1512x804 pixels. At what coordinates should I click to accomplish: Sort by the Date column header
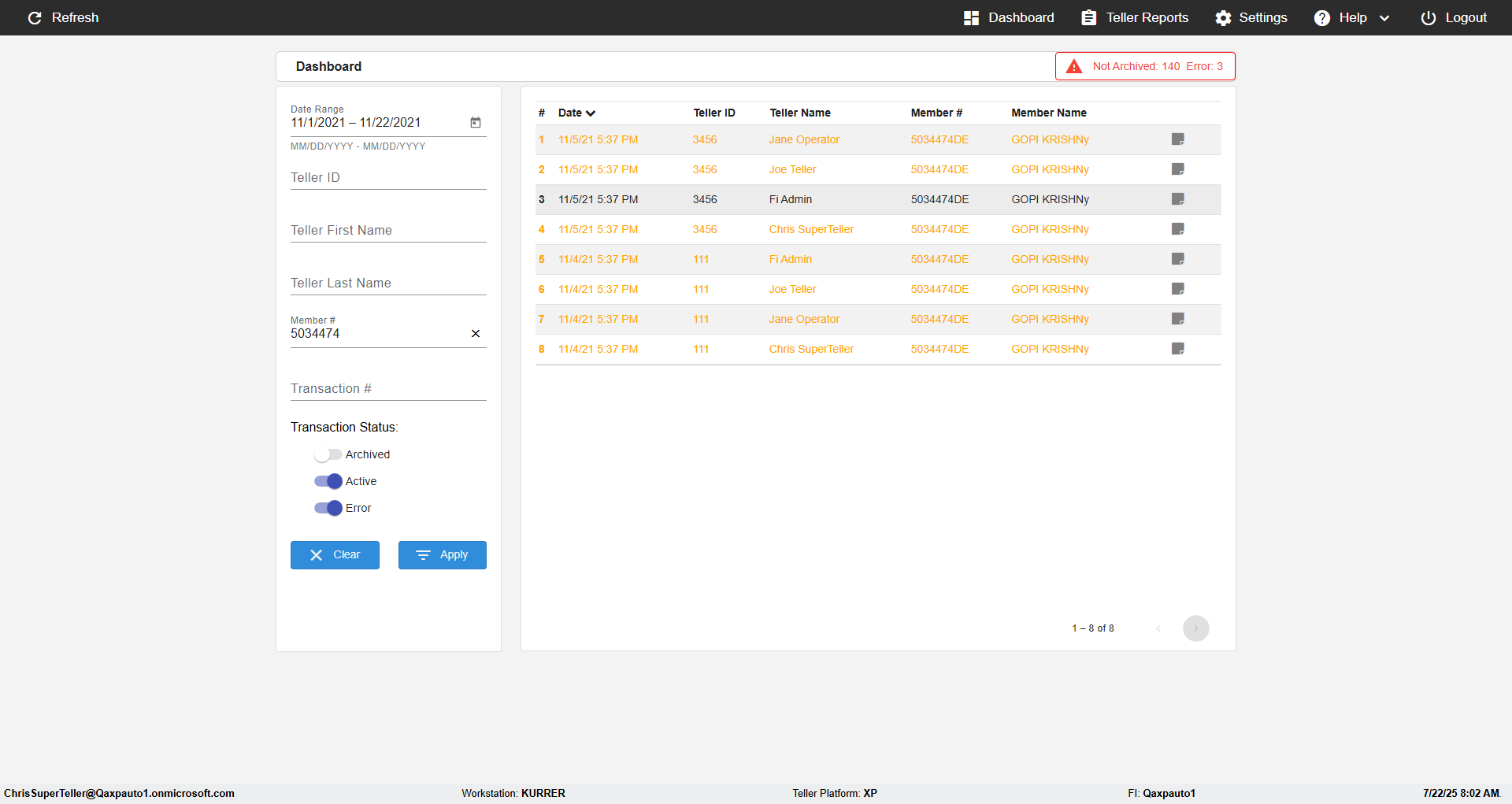(x=576, y=113)
